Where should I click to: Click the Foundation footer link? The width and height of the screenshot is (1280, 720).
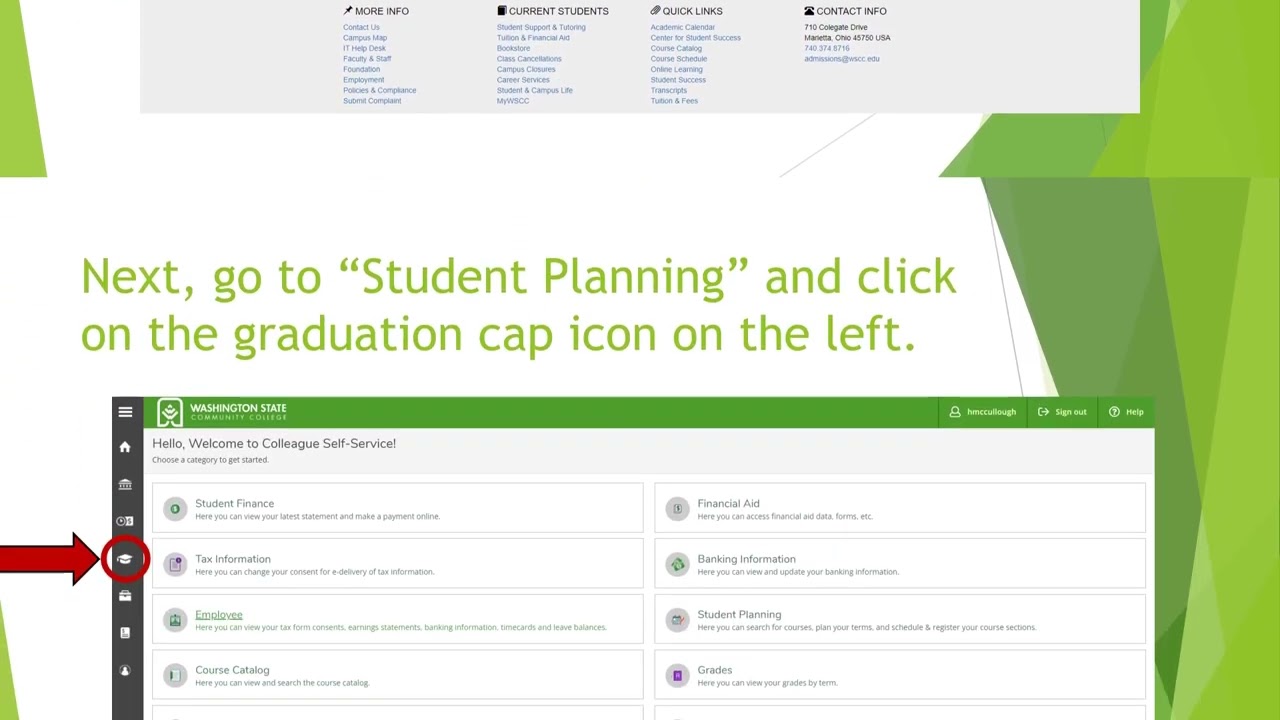[361, 69]
